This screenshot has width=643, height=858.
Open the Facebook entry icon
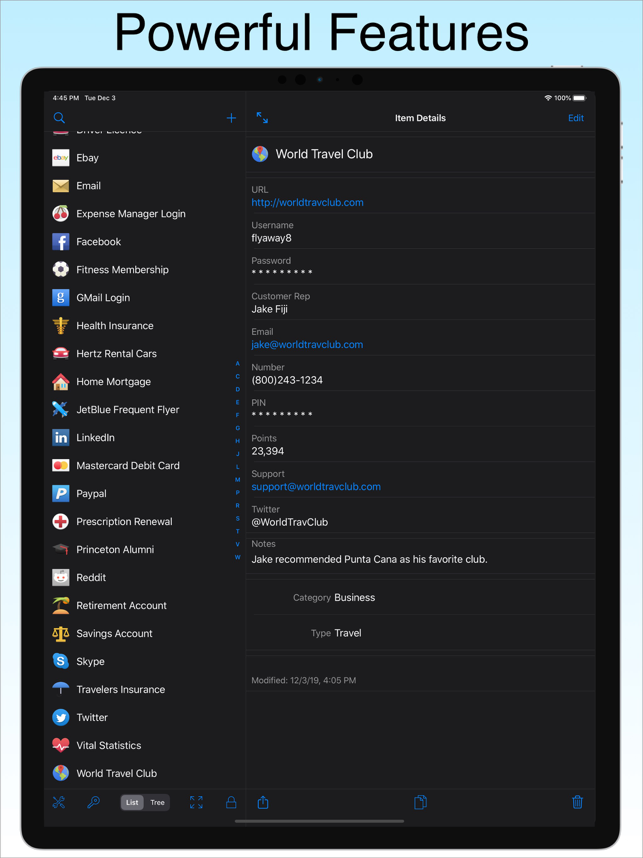(x=61, y=241)
